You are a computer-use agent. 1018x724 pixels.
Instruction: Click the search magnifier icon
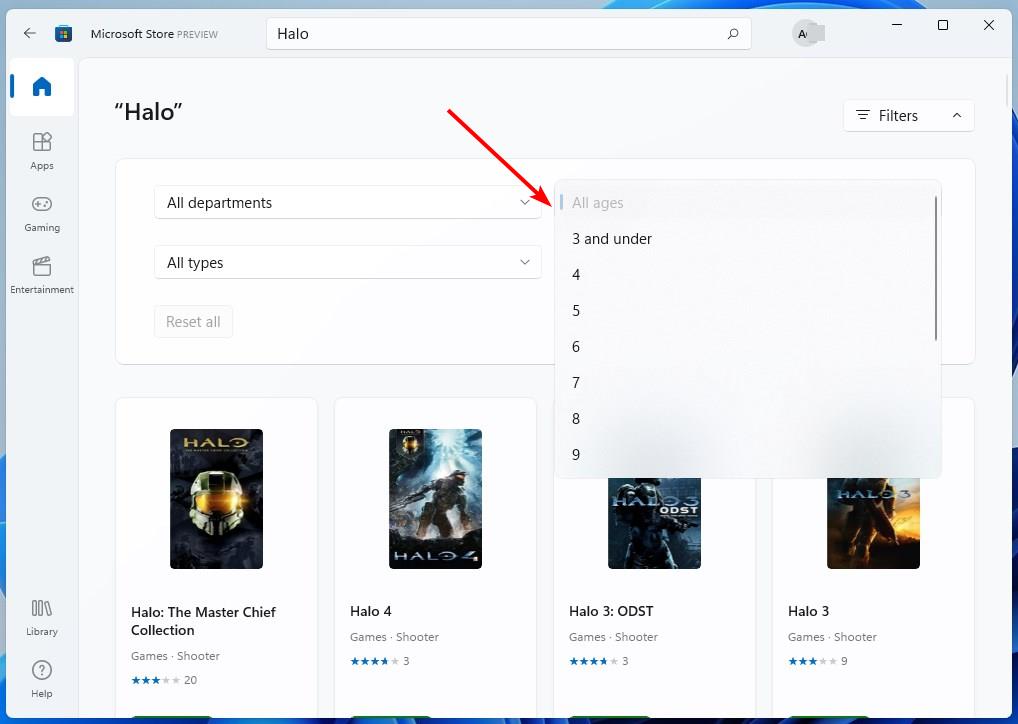pyautogui.click(x=733, y=34)
